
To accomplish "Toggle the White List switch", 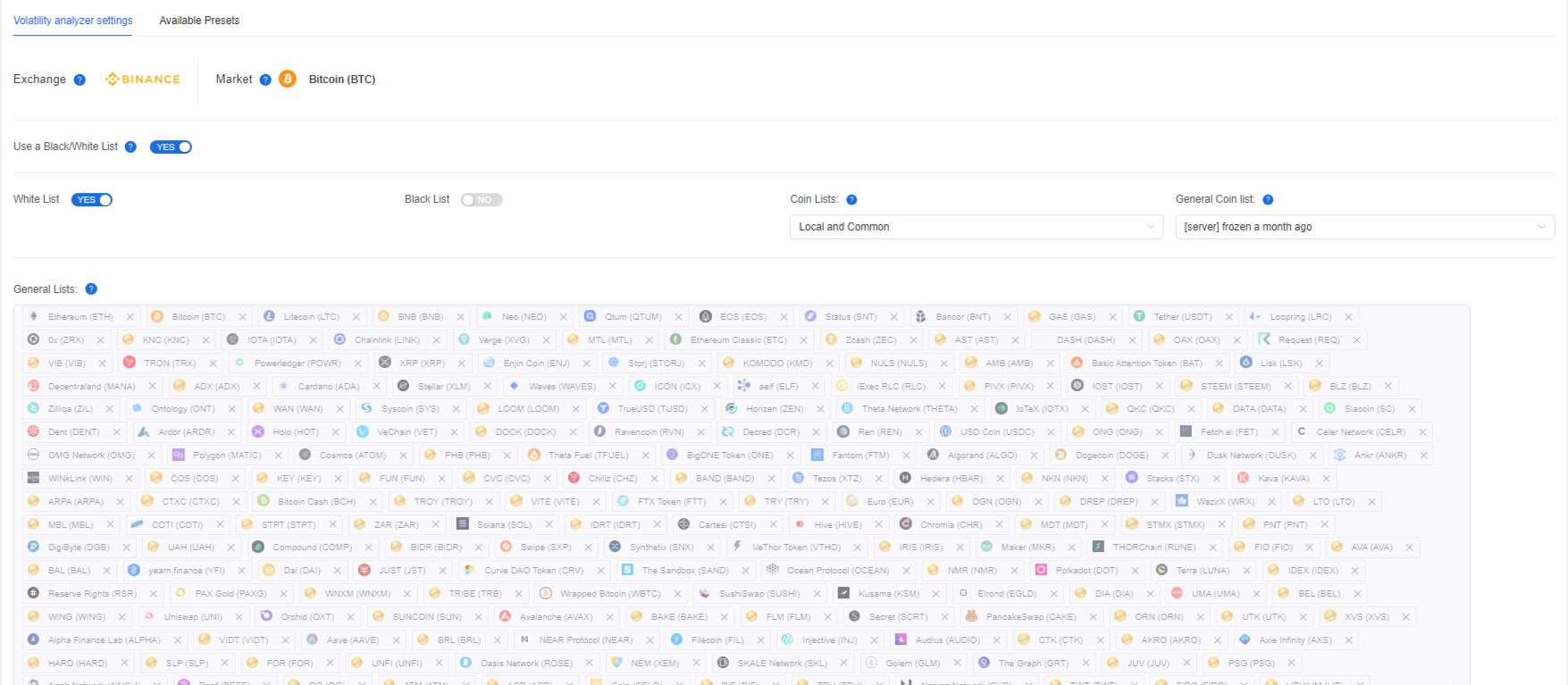I will click(92, 200).
